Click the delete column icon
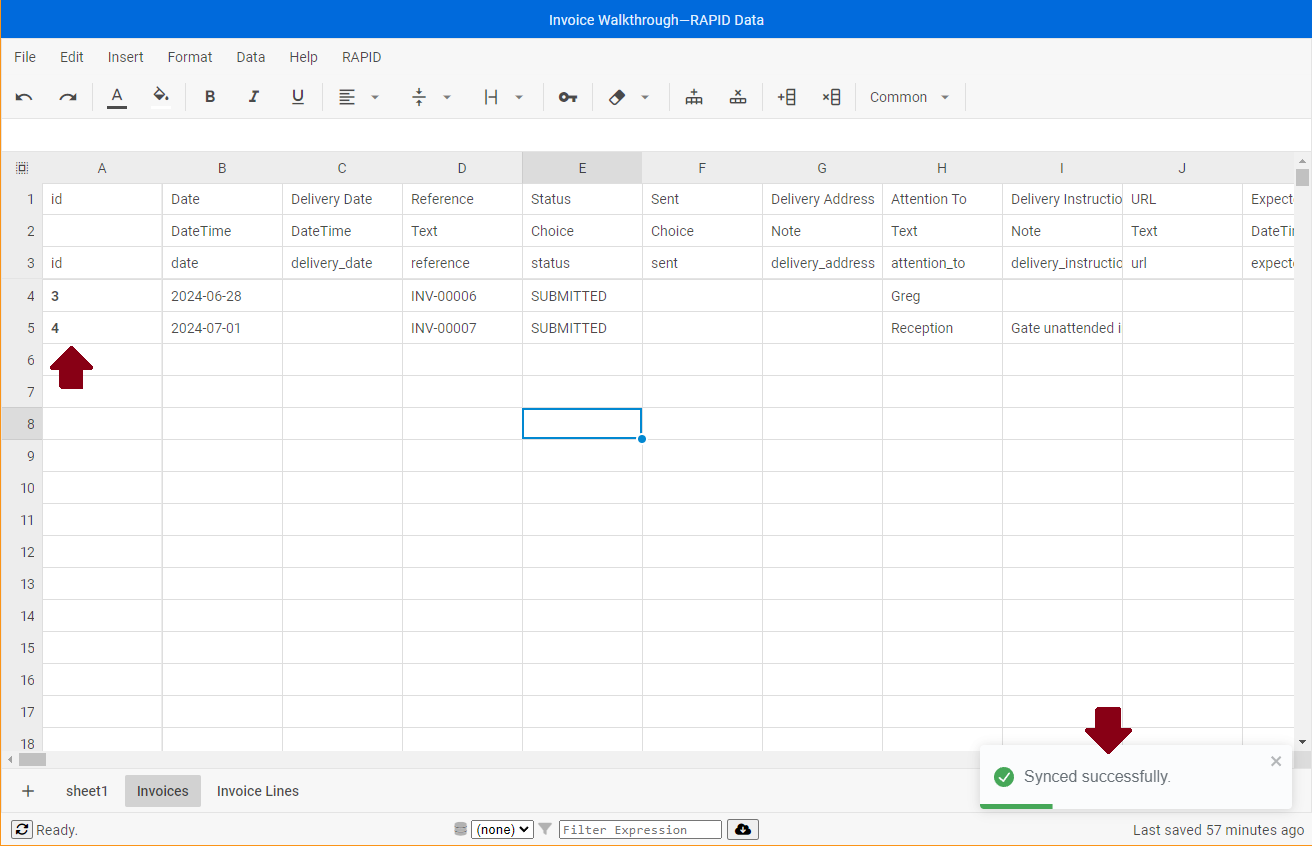The width and height of the screenshot is (1312, 846). pos(831,97)
